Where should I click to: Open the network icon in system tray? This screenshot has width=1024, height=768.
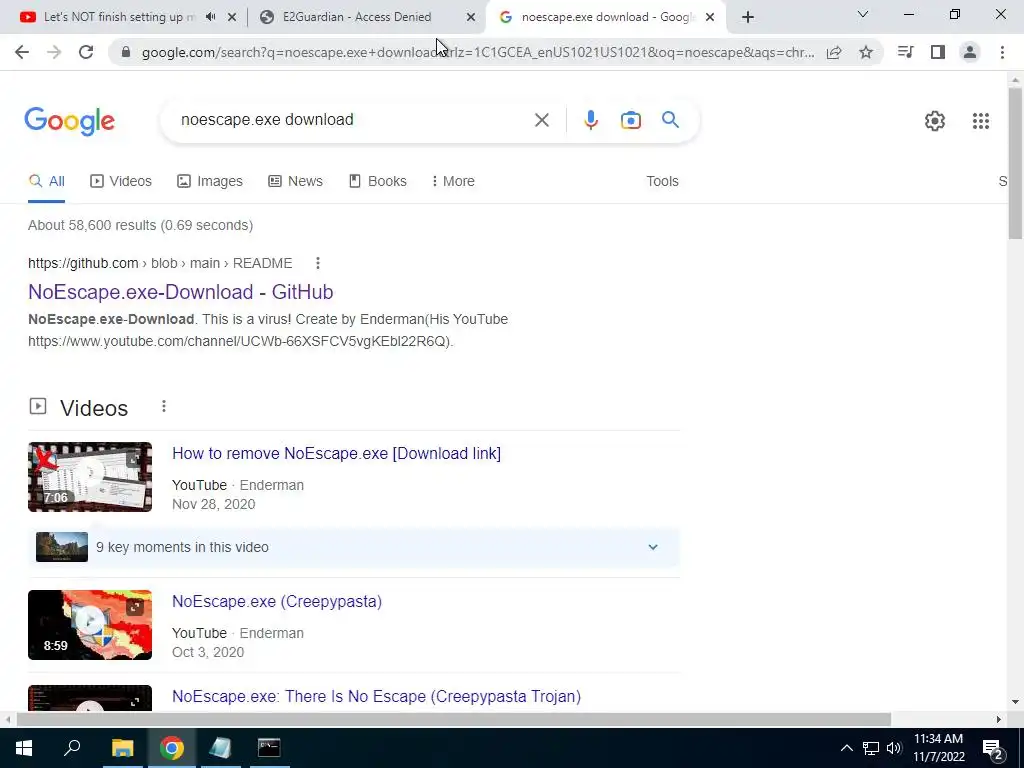tap(871, 748)
